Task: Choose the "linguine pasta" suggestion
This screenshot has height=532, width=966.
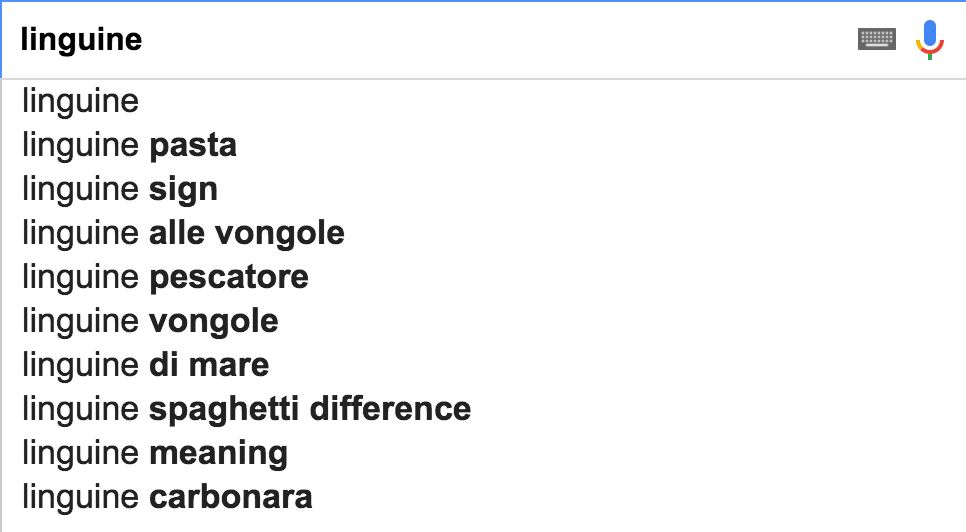Action: [129, 145]
